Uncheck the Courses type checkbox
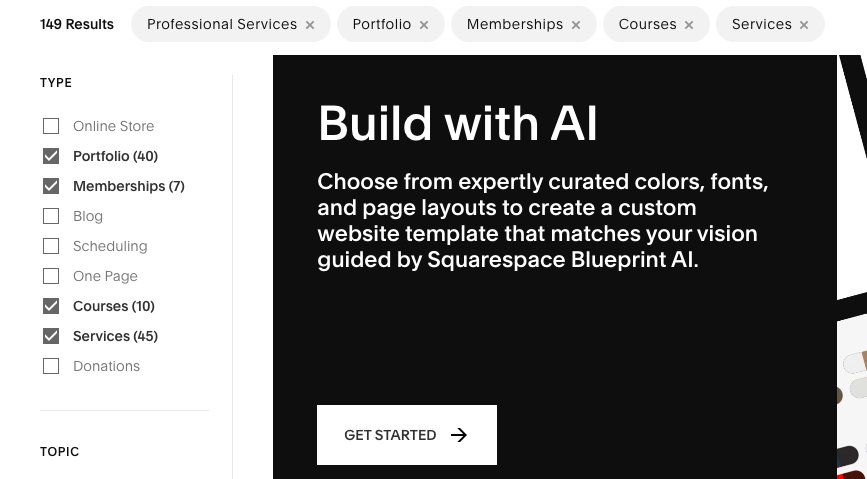This screenshot has width=867, height=479. [51, 306]
